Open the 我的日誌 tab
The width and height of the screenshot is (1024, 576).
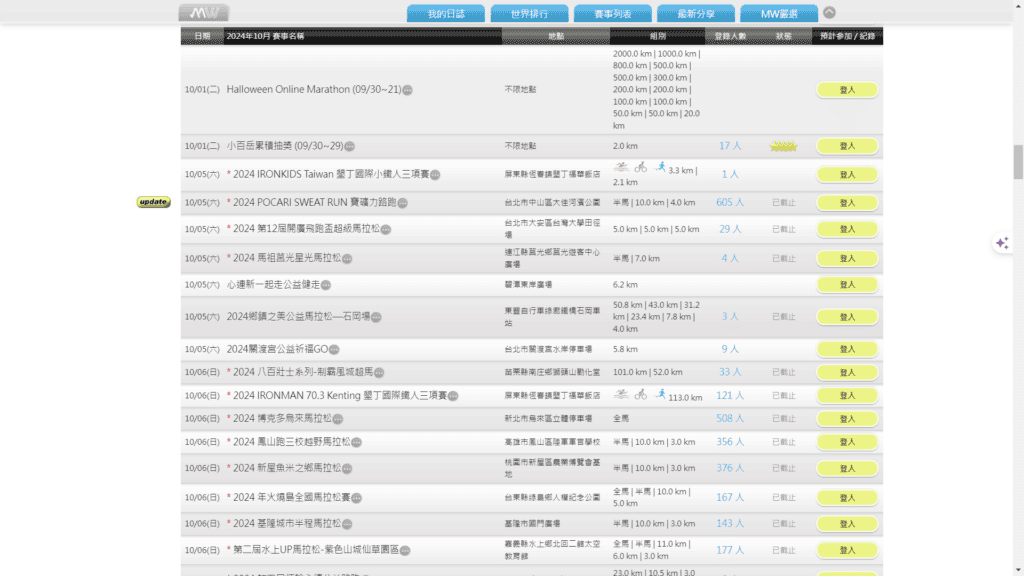(446, 14)
